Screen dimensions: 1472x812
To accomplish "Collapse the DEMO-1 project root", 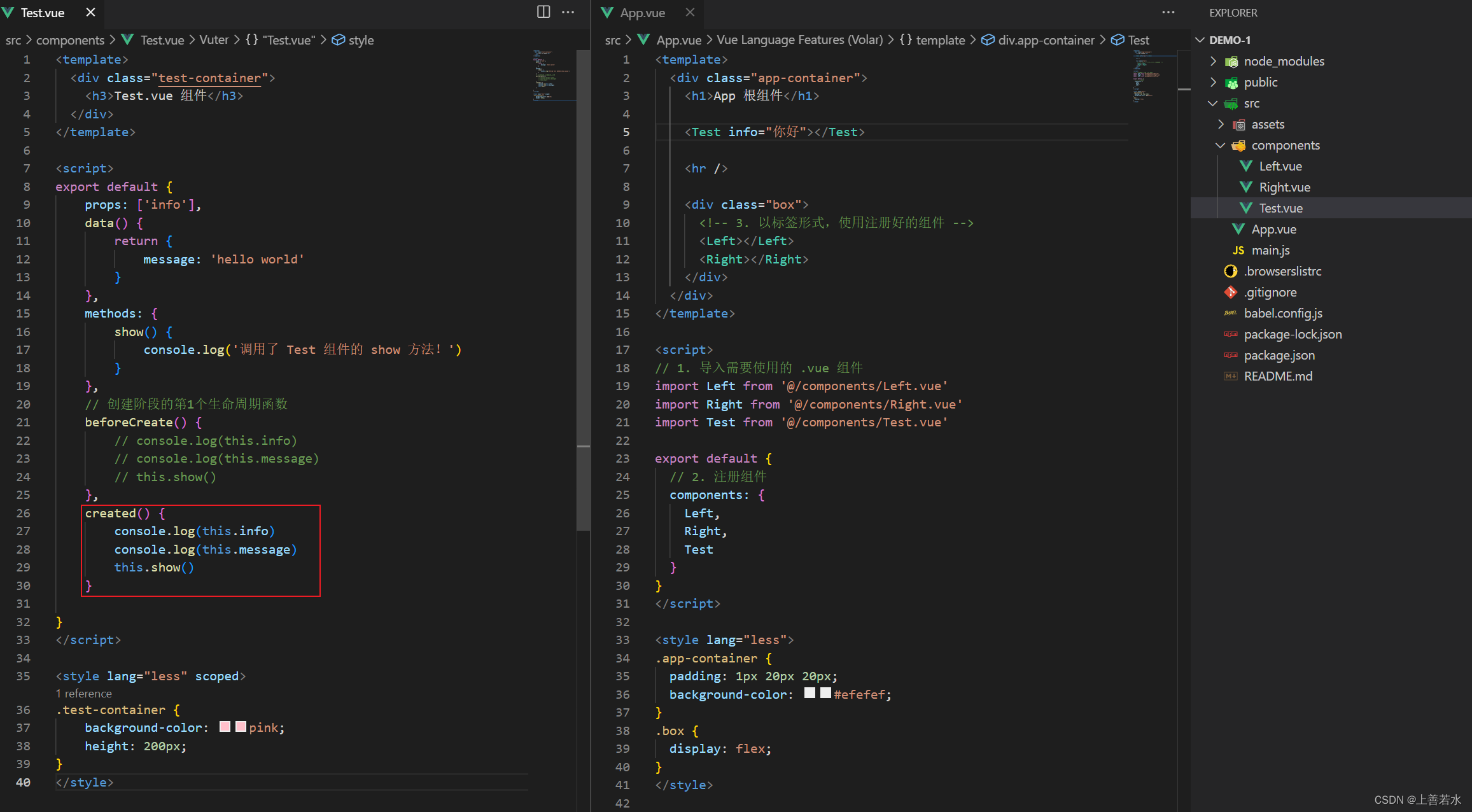I will [1200, 40].
